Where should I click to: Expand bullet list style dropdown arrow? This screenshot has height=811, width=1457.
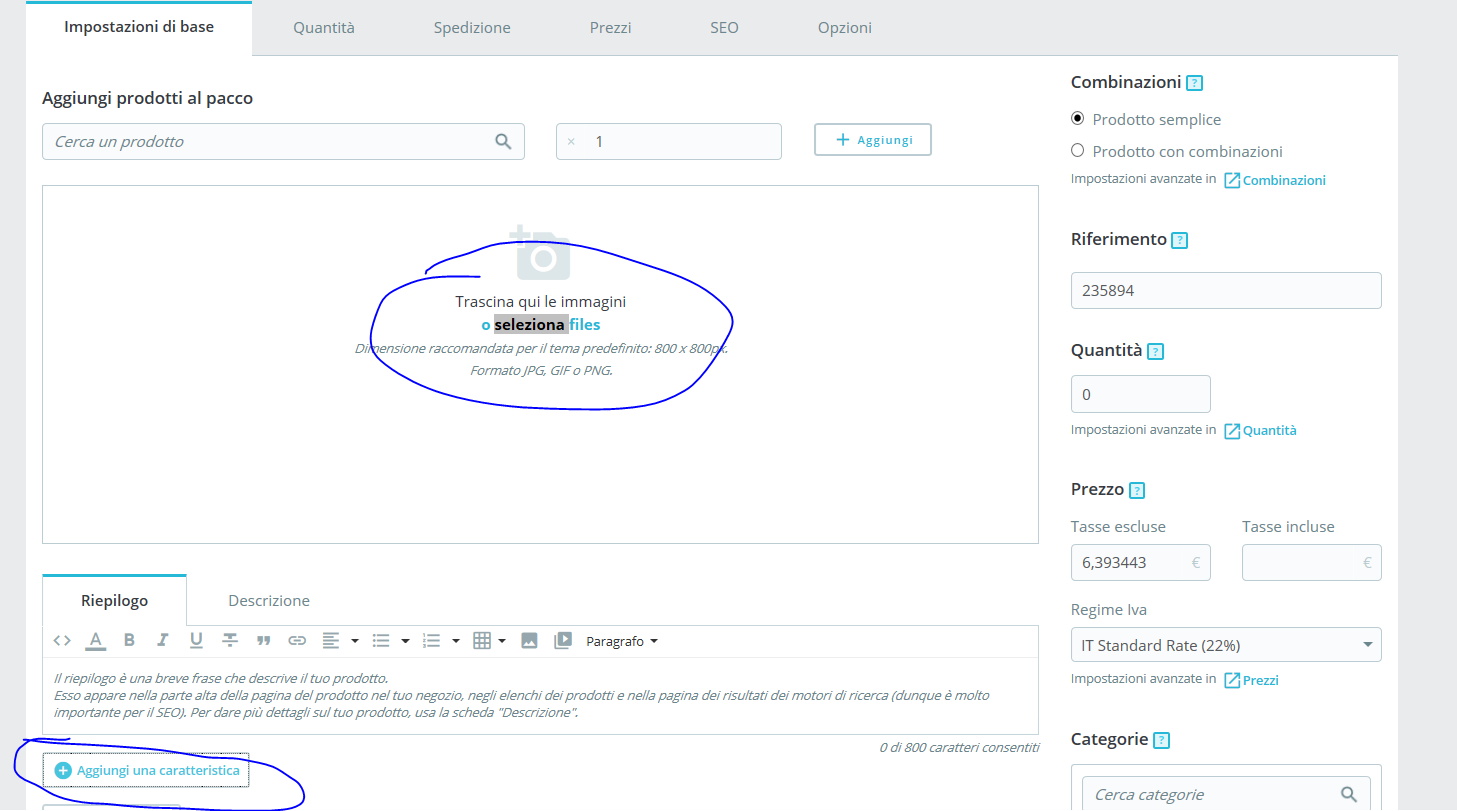405,641
